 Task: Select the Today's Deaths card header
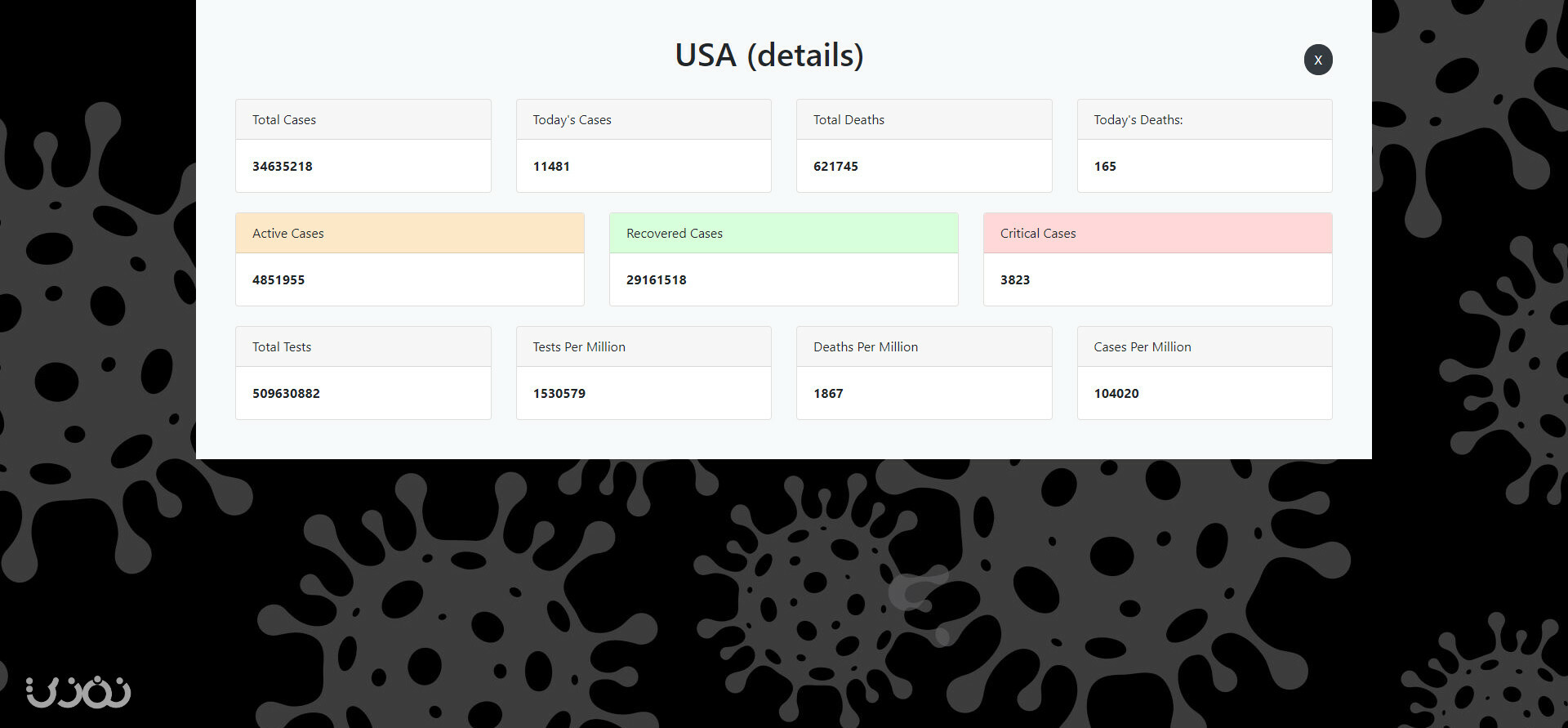tap(1205, 119)
